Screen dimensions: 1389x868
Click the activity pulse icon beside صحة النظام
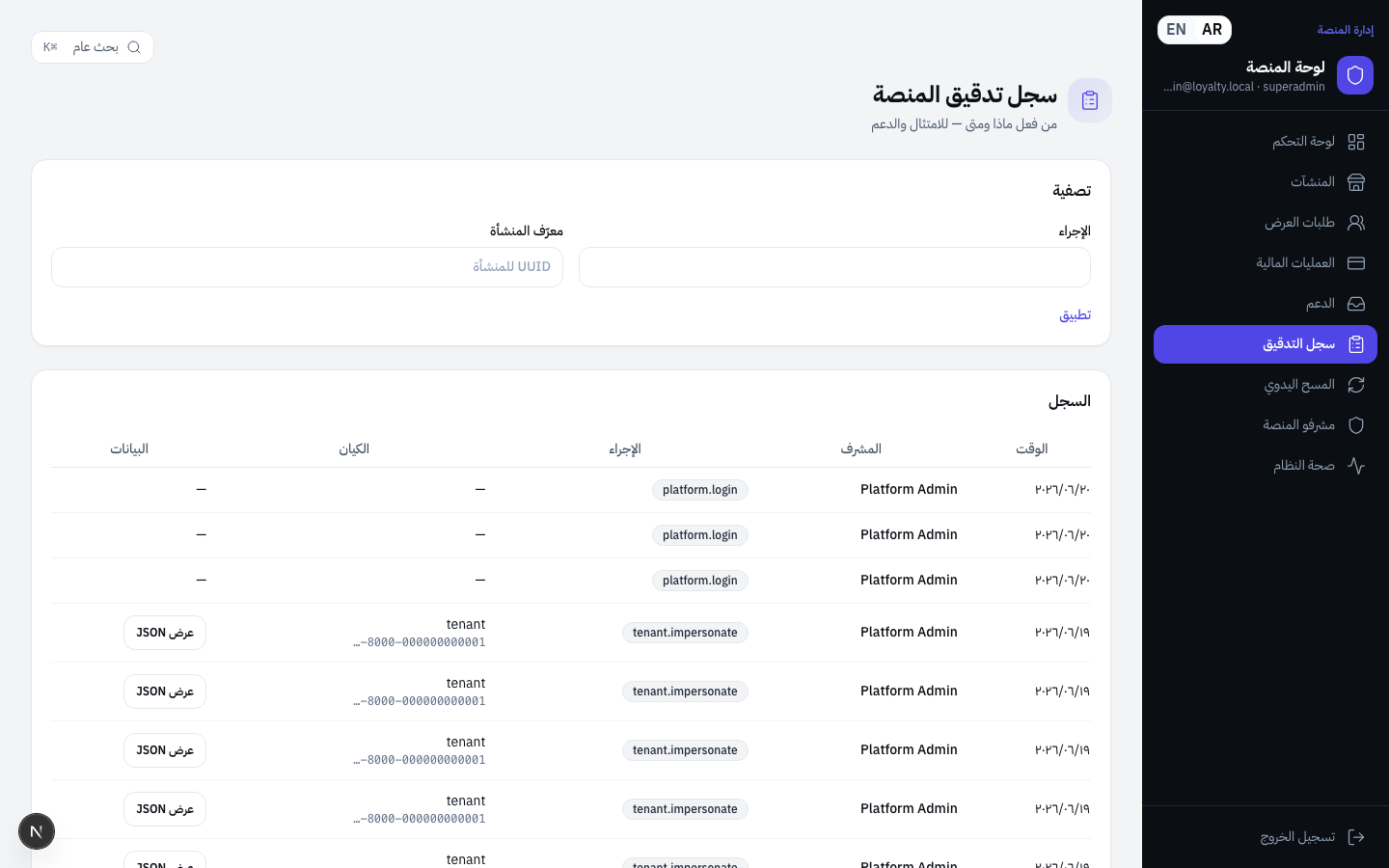[x=1356, y=466]
